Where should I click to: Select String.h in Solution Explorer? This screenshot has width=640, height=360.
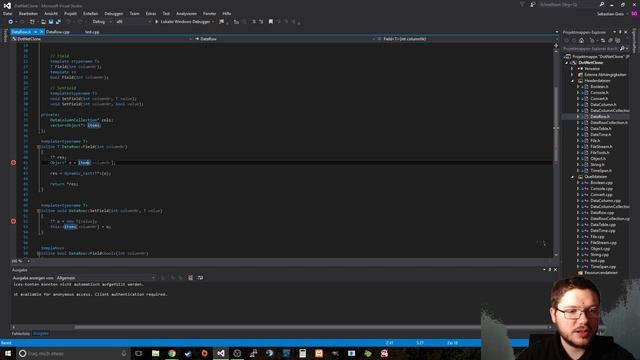(x=597, y=165)
